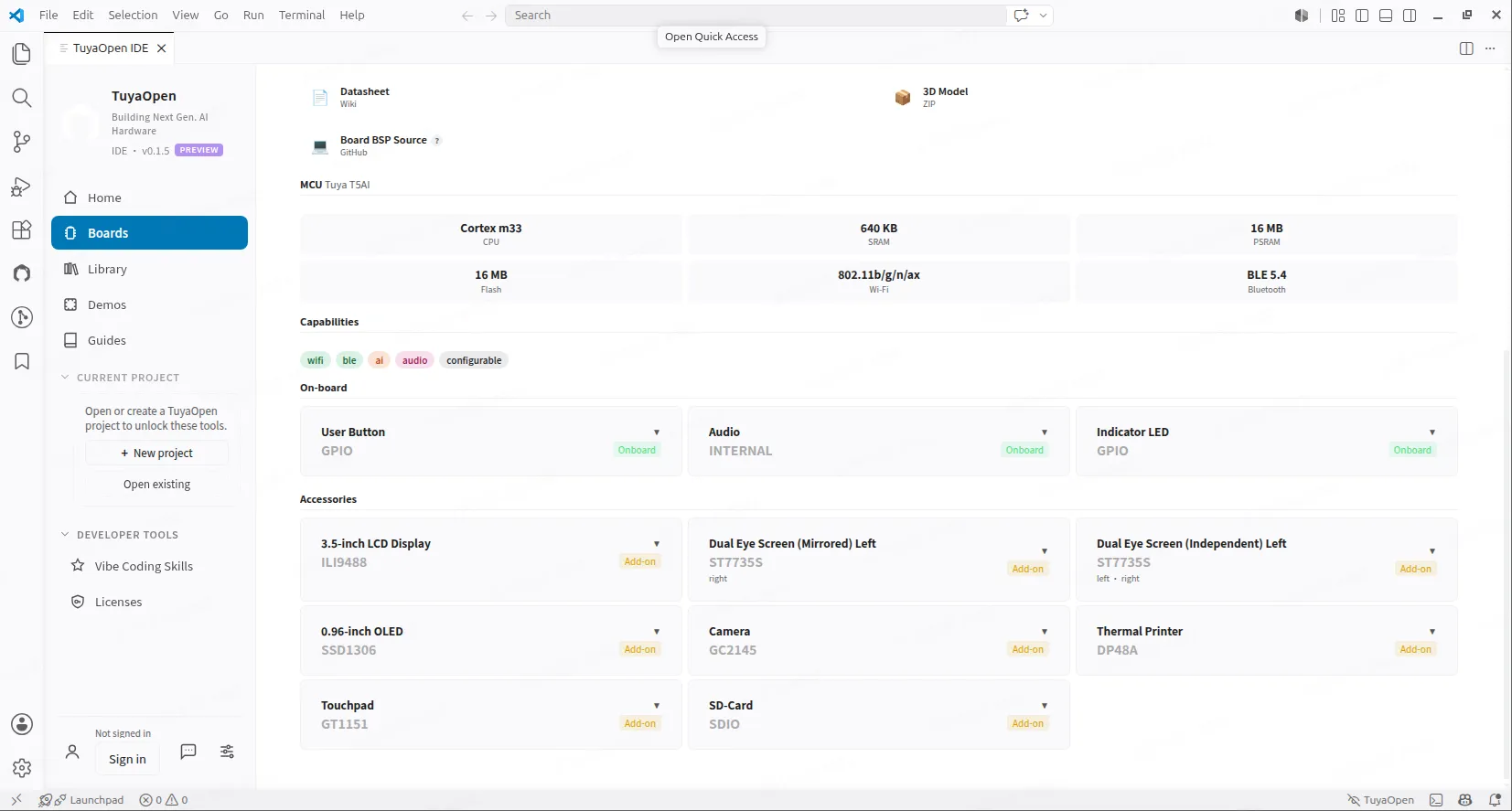Image resolution: width=1512 pixels, height=811 pixels.
Task: Open the editor More Actions ellipsis
Action: tap(1490, 48)
